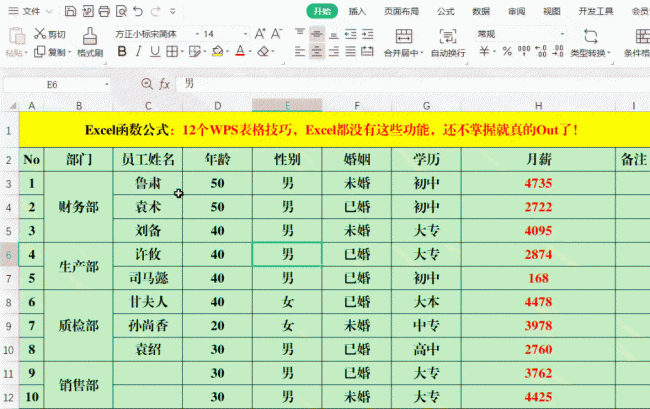Toggle middle vertical alignment
This screenshot has width=650, height=409.
[317, 34]
